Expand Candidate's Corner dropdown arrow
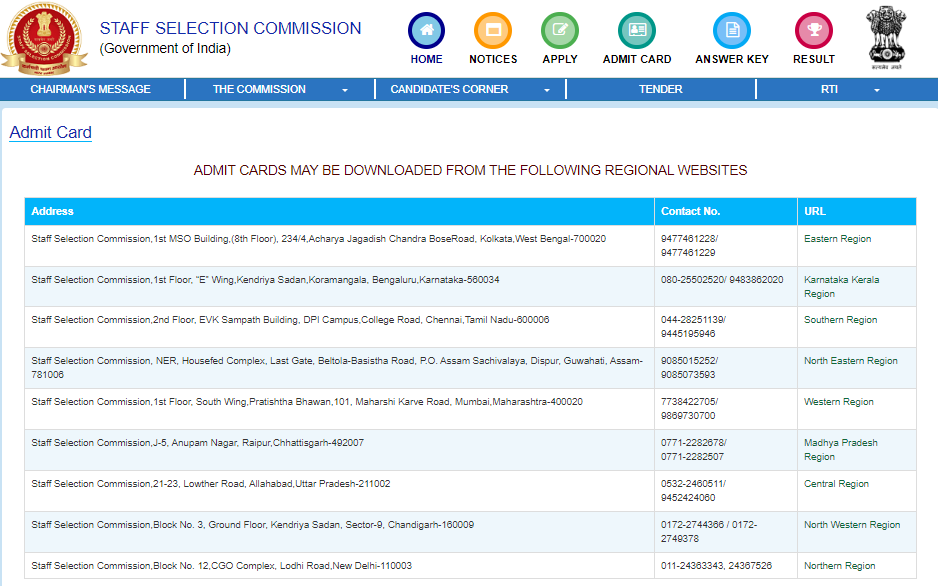Image resolution: width=938 pixels, height=586 pixels. click(x=547, y=90)
